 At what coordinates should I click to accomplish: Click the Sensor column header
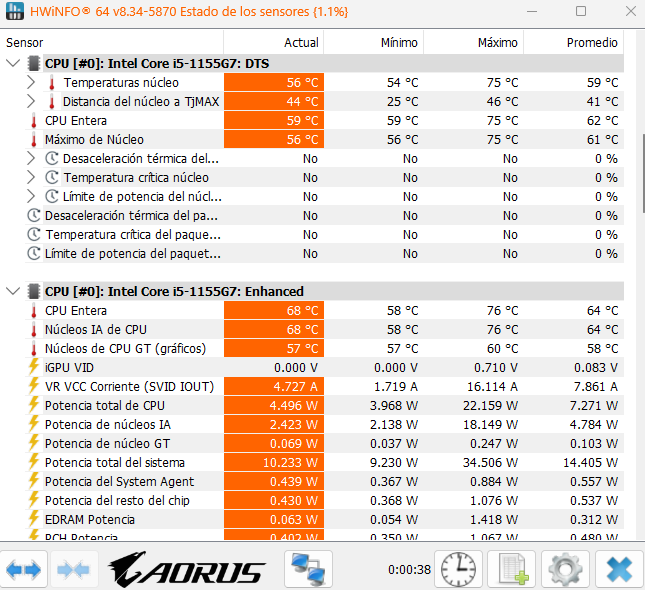pyautogui.click(x=111, y=42)
